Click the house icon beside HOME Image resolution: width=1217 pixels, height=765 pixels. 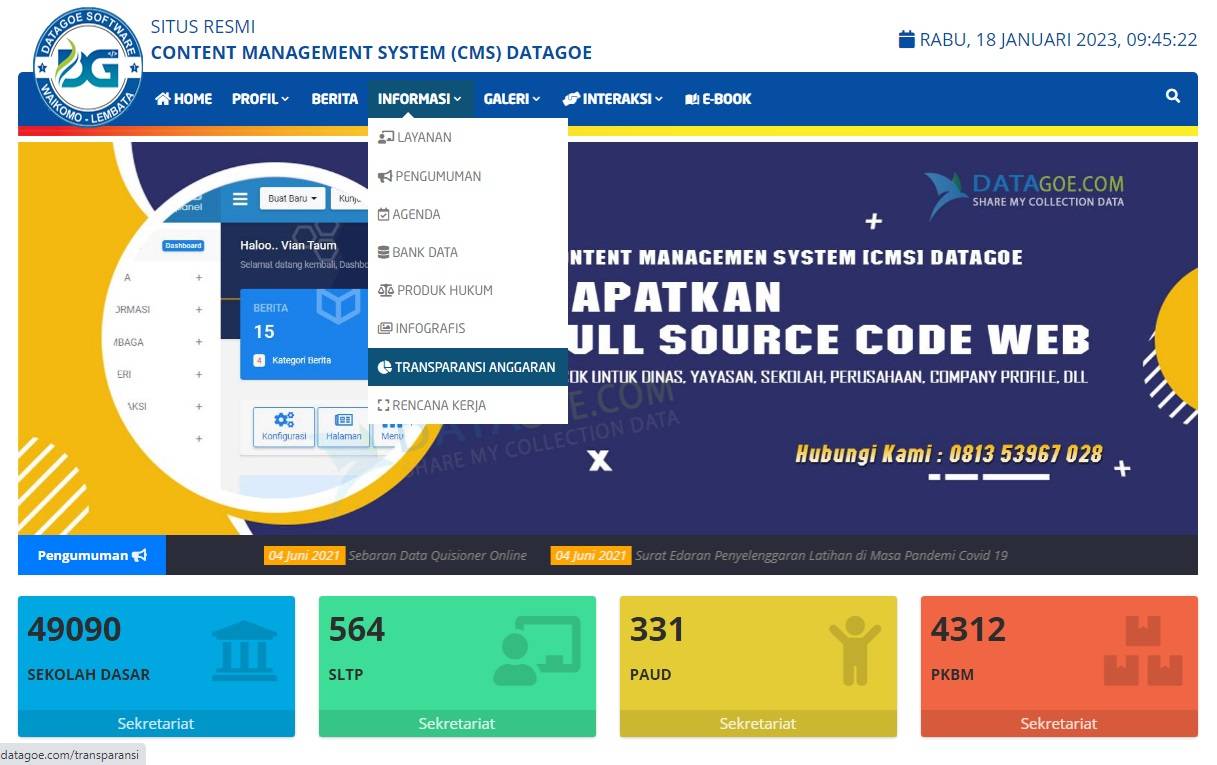point(163,99)
